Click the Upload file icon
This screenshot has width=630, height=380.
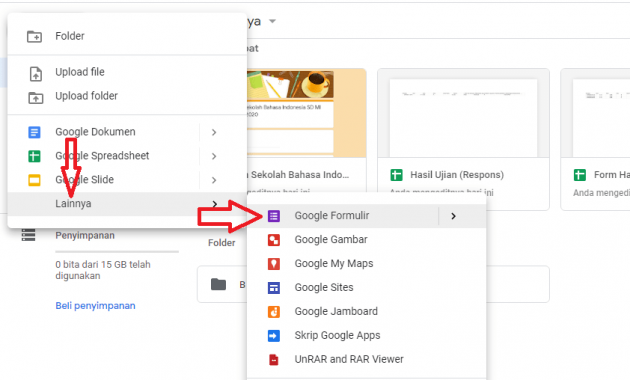click(x=35, y=74)
